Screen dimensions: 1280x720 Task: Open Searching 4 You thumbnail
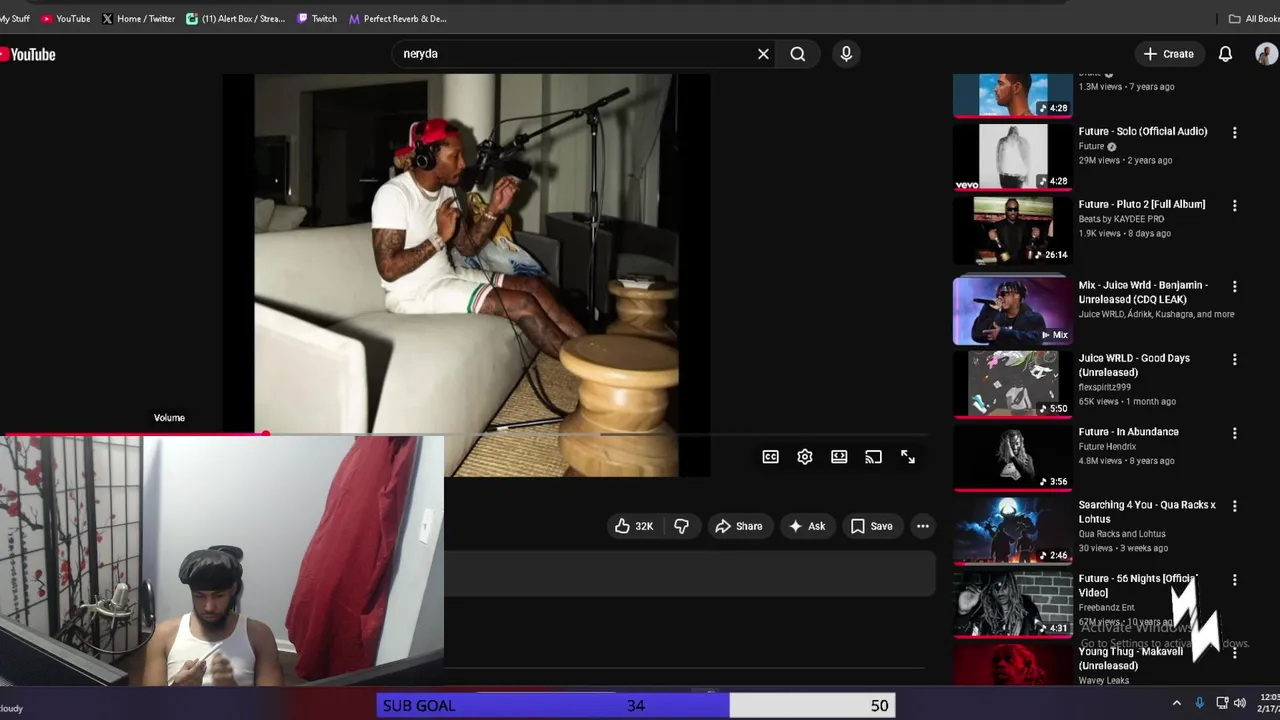tap(1012, 531)
